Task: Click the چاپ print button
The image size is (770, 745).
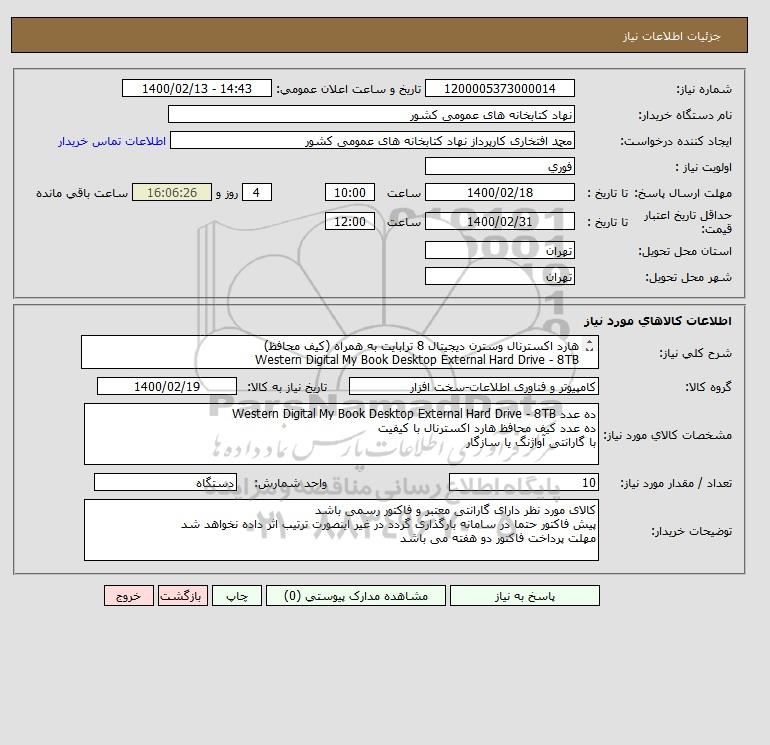Action: 237,595
